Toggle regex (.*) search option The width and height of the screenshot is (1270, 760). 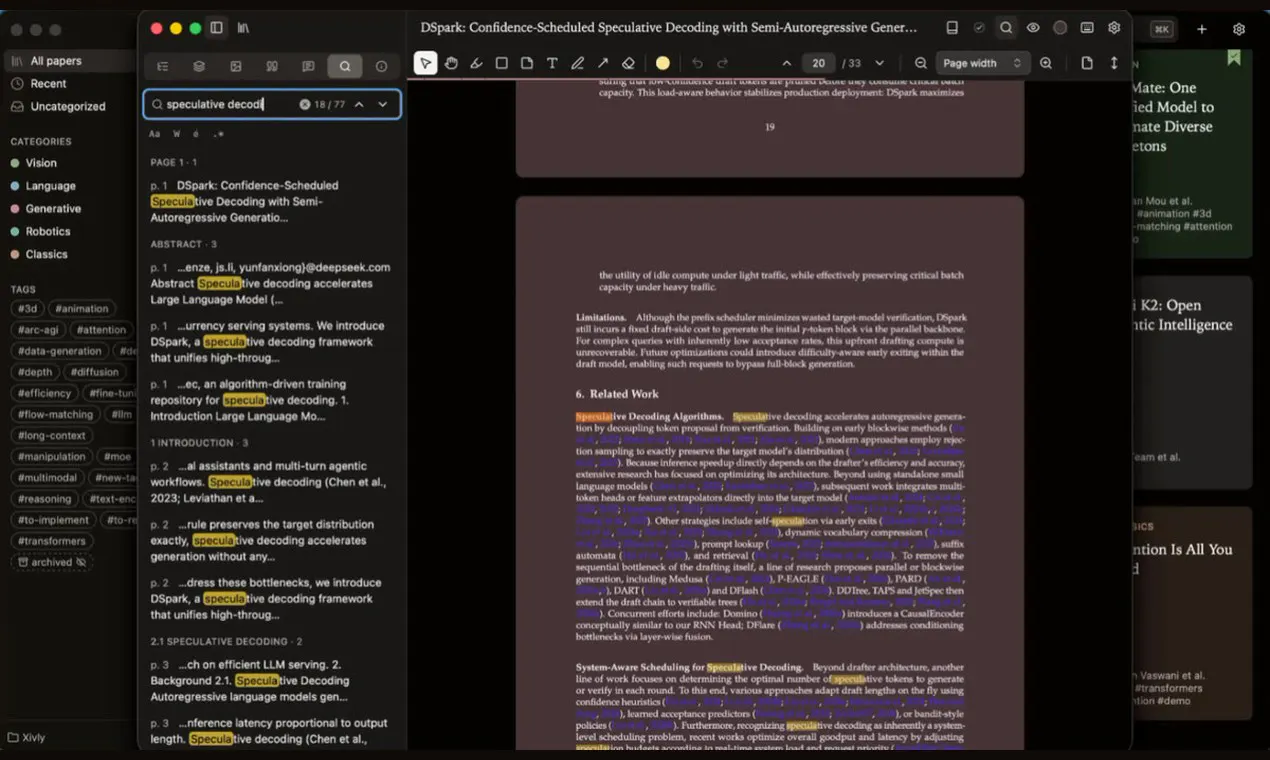click(219, 134)
